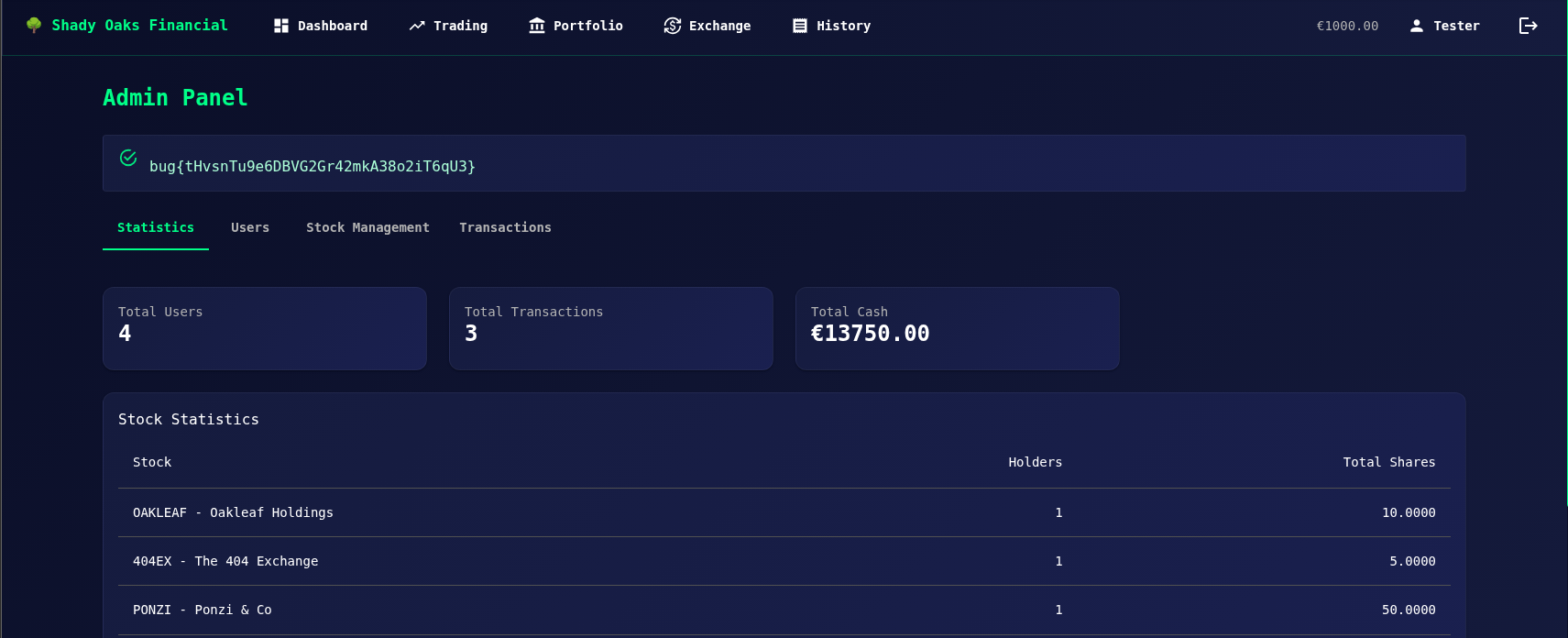Switch to the Users tab
The height and width of the screenshot is (638, 1568).
[x=250, y=227]
